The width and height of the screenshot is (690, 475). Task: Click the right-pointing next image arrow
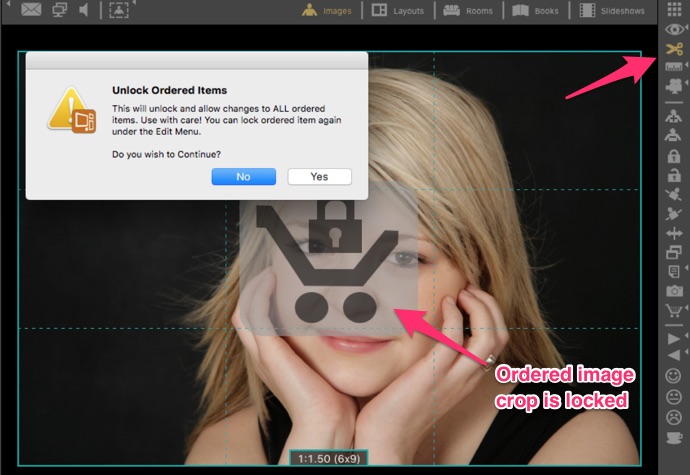[674, 338]
